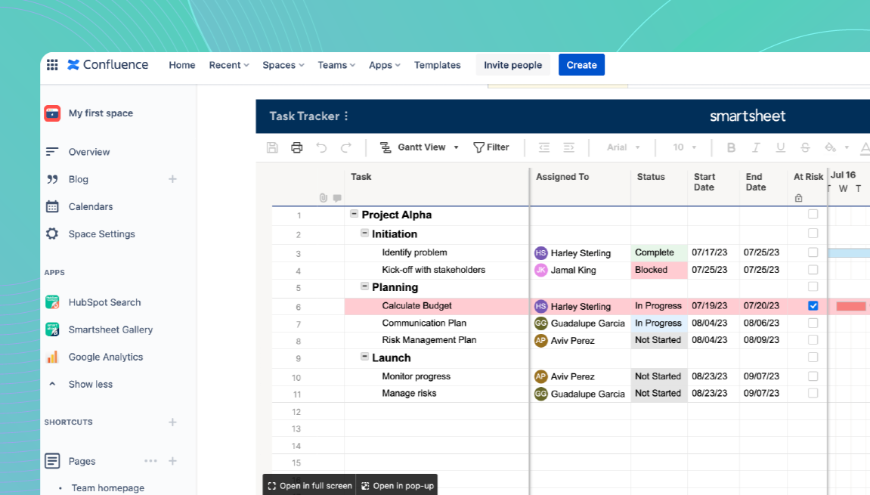
Task: Open the Overview page icon
Action: (x=52, y=151)
